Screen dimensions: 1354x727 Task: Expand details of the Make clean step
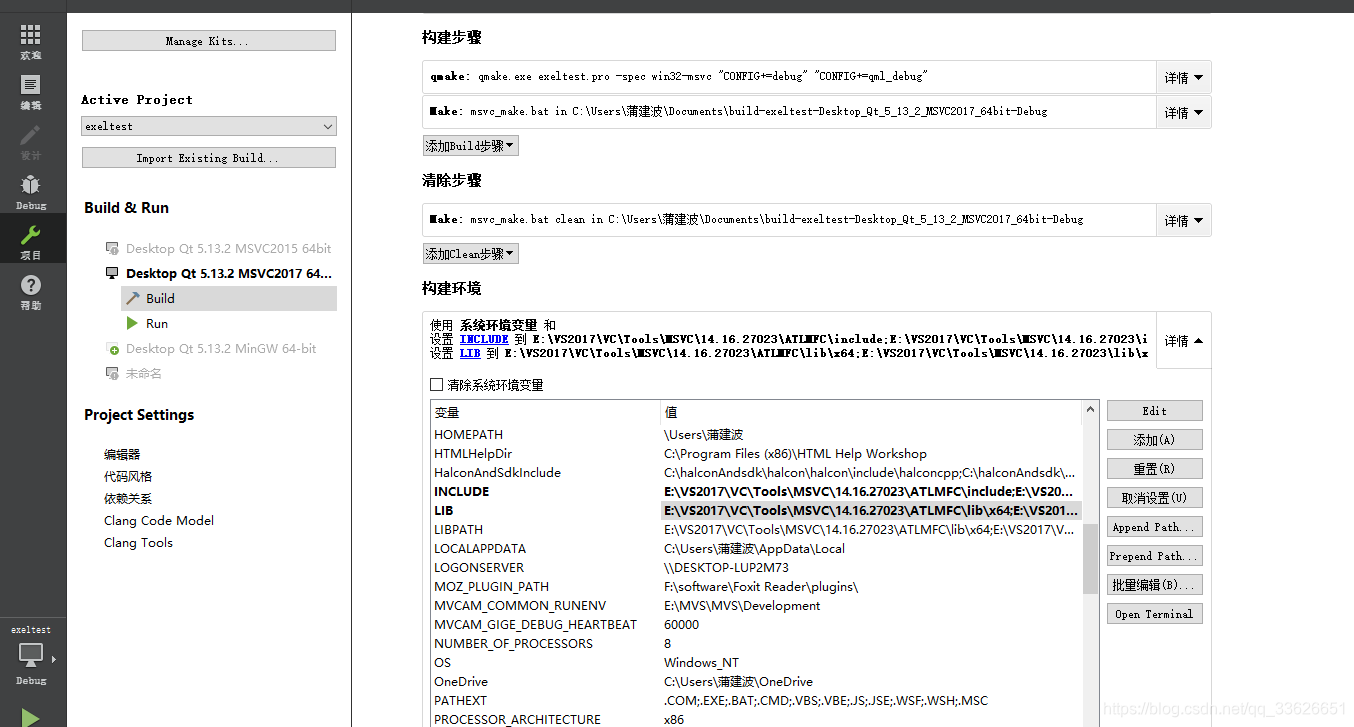[x=1184, y=220]
